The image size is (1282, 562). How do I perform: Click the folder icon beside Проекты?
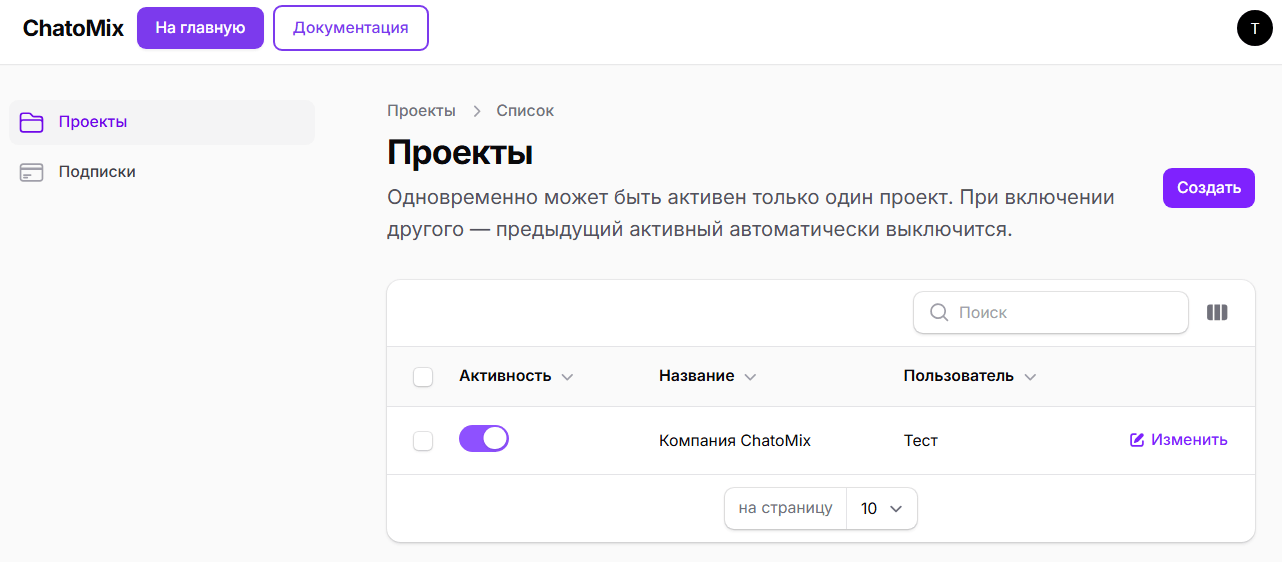pyautogui.click(x=32, y=122)
